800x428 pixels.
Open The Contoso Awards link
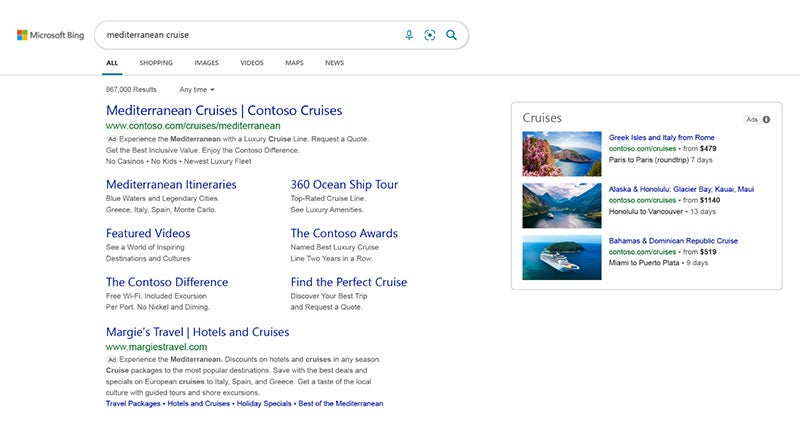coord(344,234)
